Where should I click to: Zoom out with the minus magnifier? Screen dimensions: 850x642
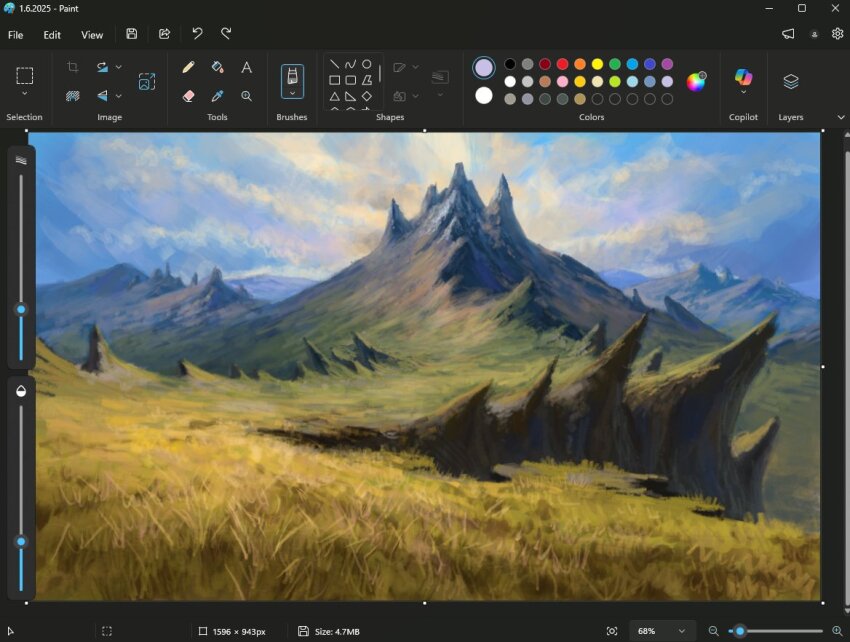(x=714, y=631)
